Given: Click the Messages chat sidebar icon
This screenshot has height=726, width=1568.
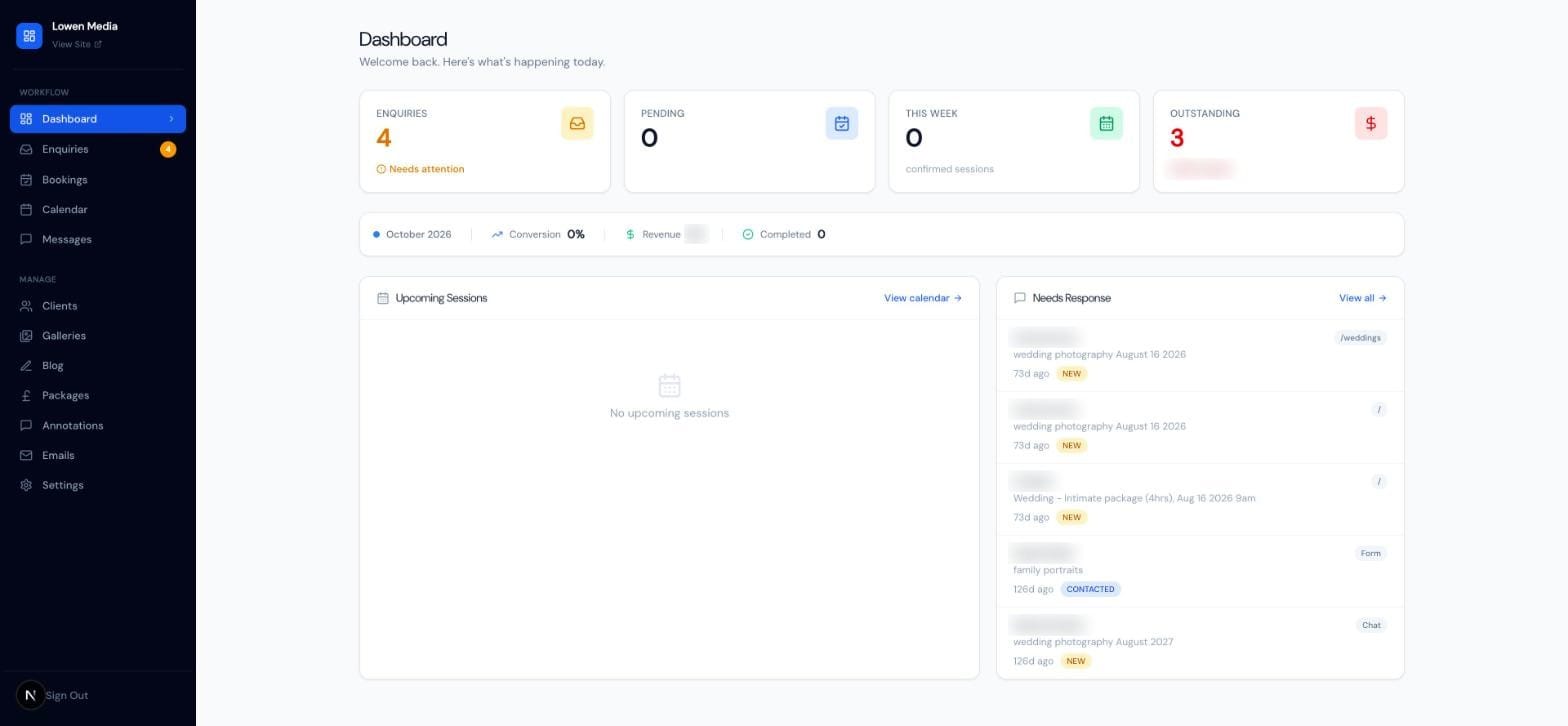Looking at the screenshot, I should click(x=26, y=240).
